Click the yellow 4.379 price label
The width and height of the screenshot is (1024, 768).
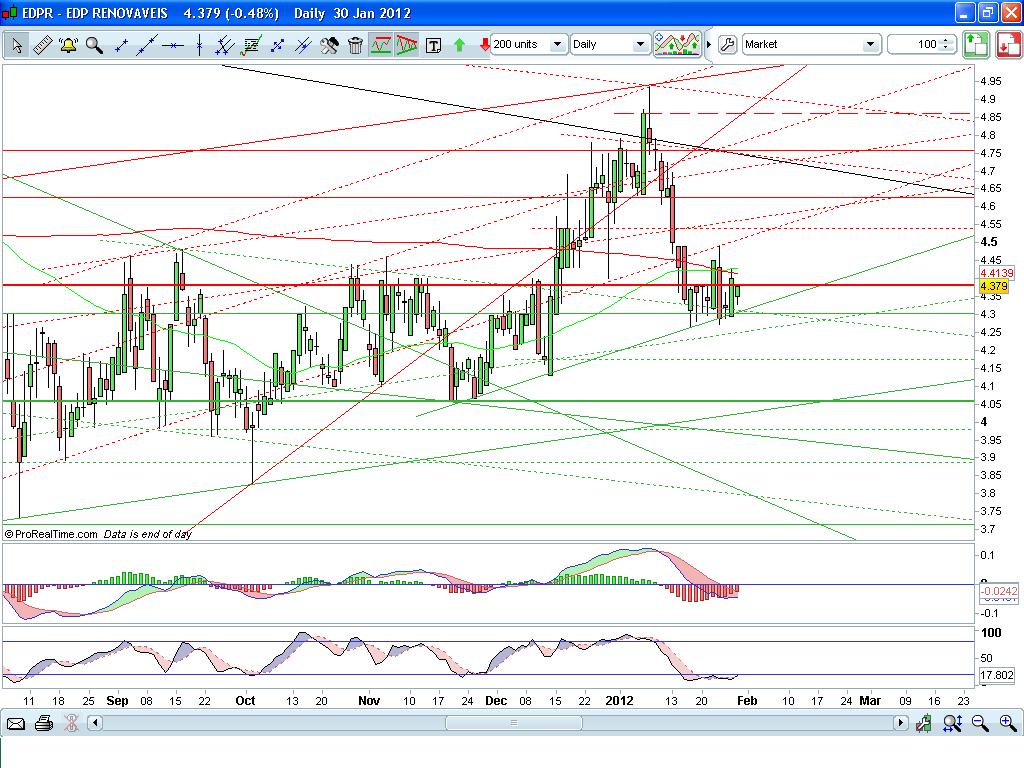[x=995, y=286]
